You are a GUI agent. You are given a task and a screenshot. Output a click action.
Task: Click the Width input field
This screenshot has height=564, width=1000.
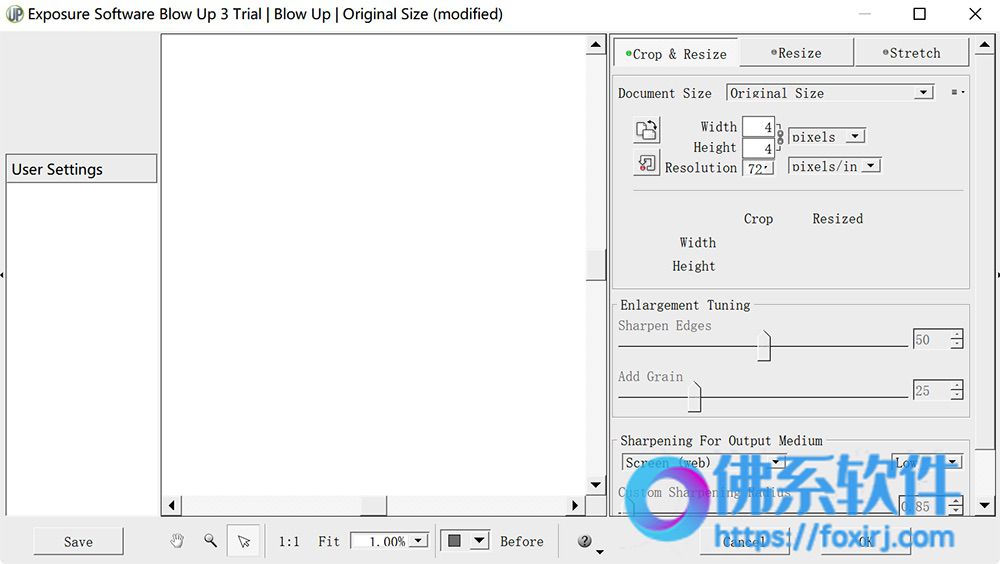pos(758,127)
